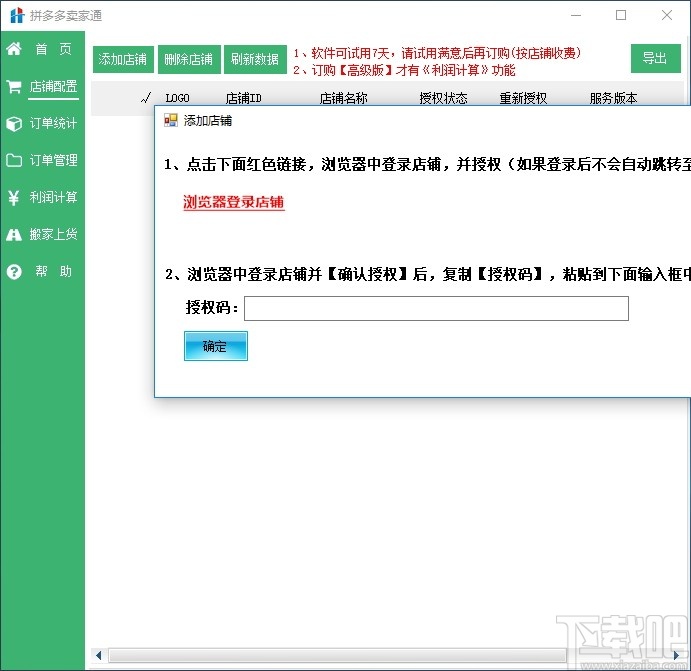Click the horizontal scrollbar right arrow
The width and height of the screenshot is (691, 671).
coord(676,656)
